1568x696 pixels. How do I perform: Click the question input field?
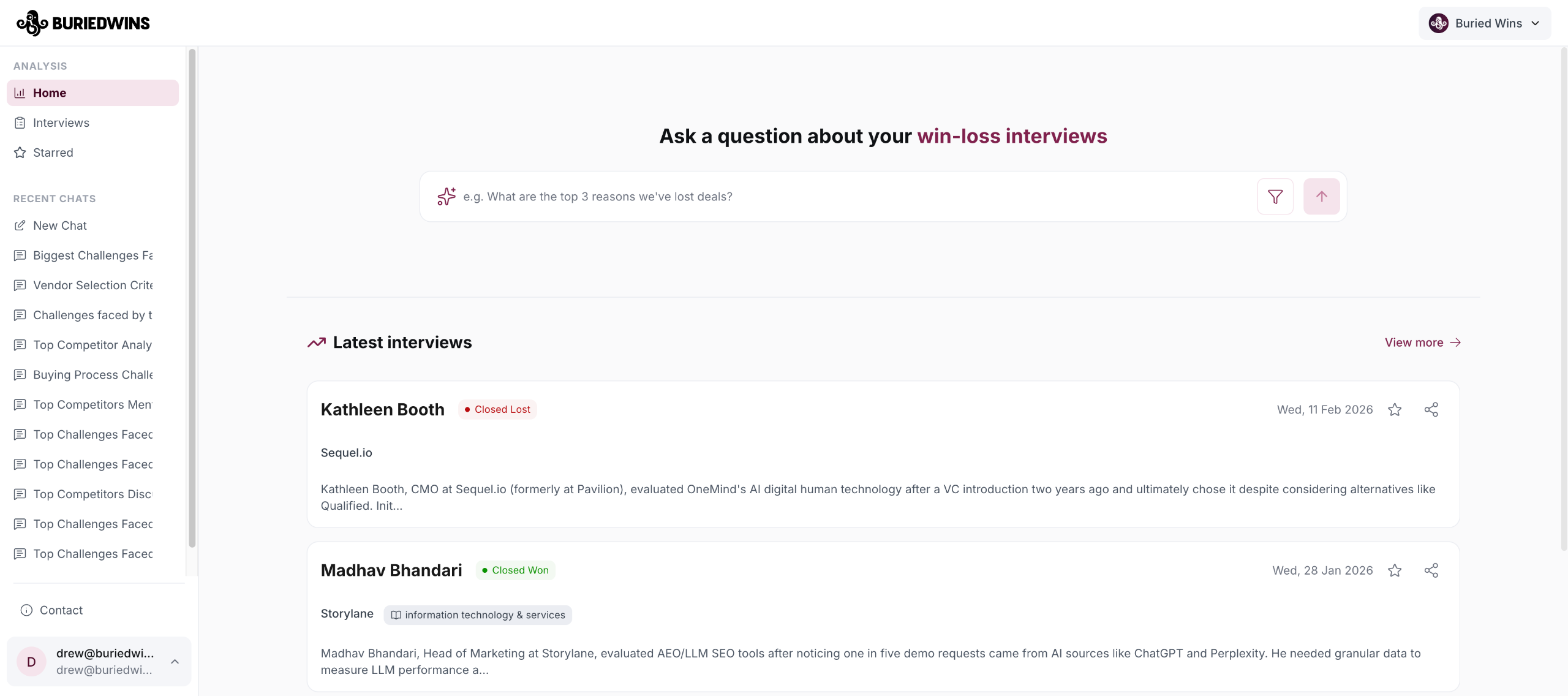click(851, 197)
